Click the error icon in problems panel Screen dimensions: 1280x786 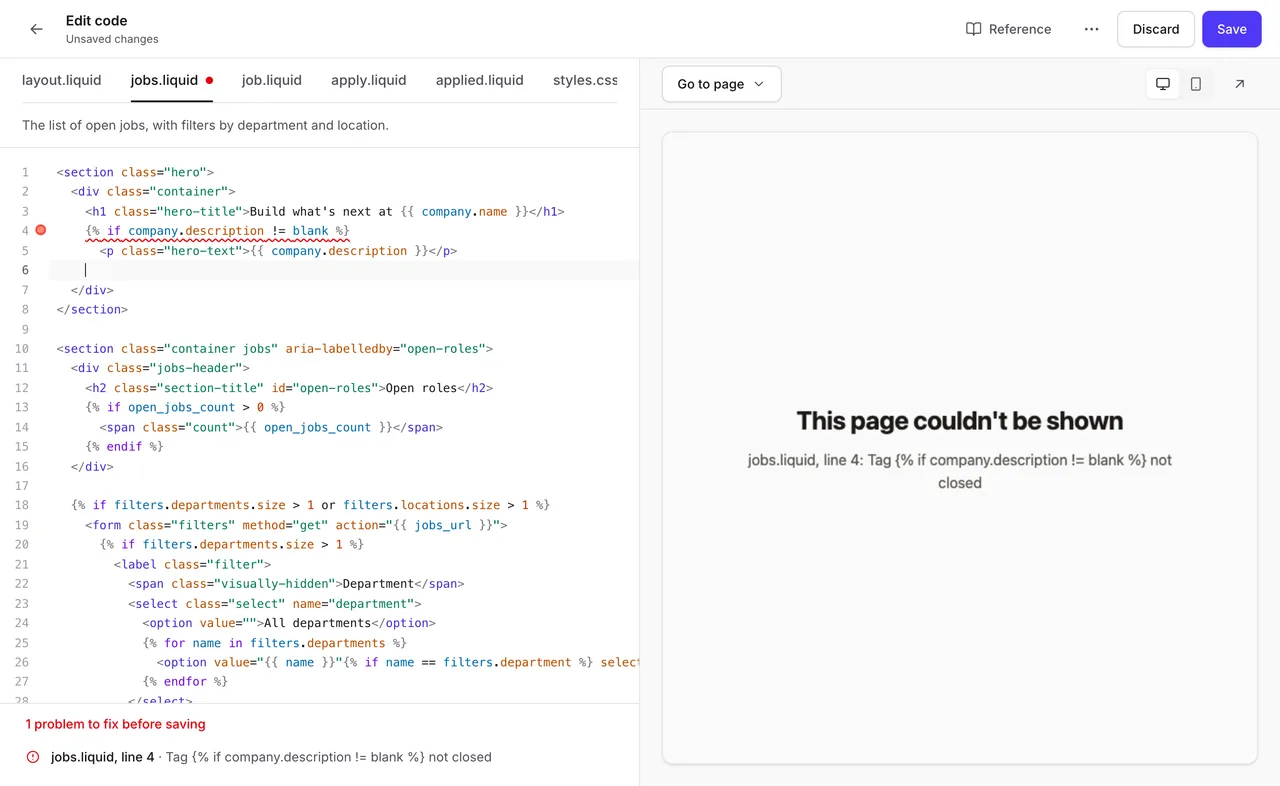[33, 757]
